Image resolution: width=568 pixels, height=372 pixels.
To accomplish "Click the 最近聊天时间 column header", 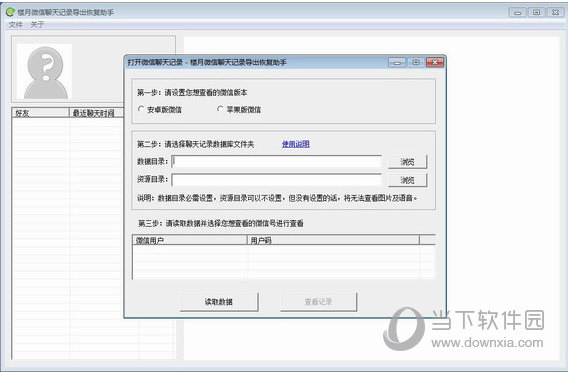I will [x=96, y=113].
